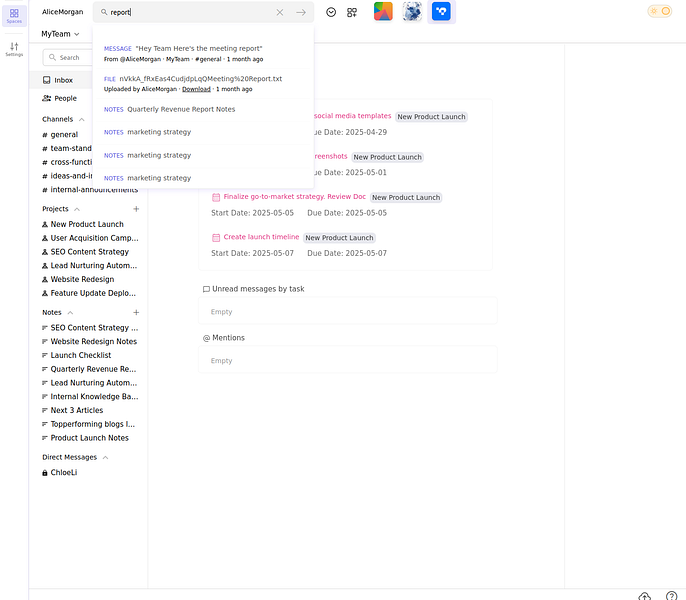Click New Product Launch tag beside social media templates
The height and width of the screenshot is (600, 686).
tap(431, 117)
